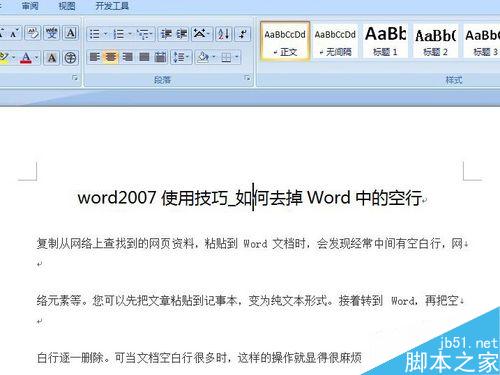Image resolution: width=500 pixels, height=375 pixels.
Task: Click the Sort A-Z icon
Action: tap(224, 34)
